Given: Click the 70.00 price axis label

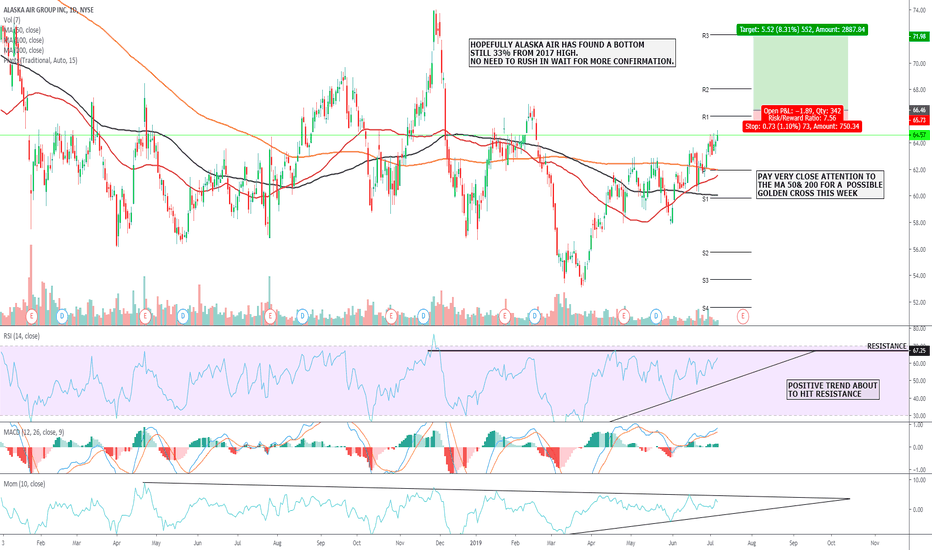Looking at the screenshot, I should (x=919, y=63).
